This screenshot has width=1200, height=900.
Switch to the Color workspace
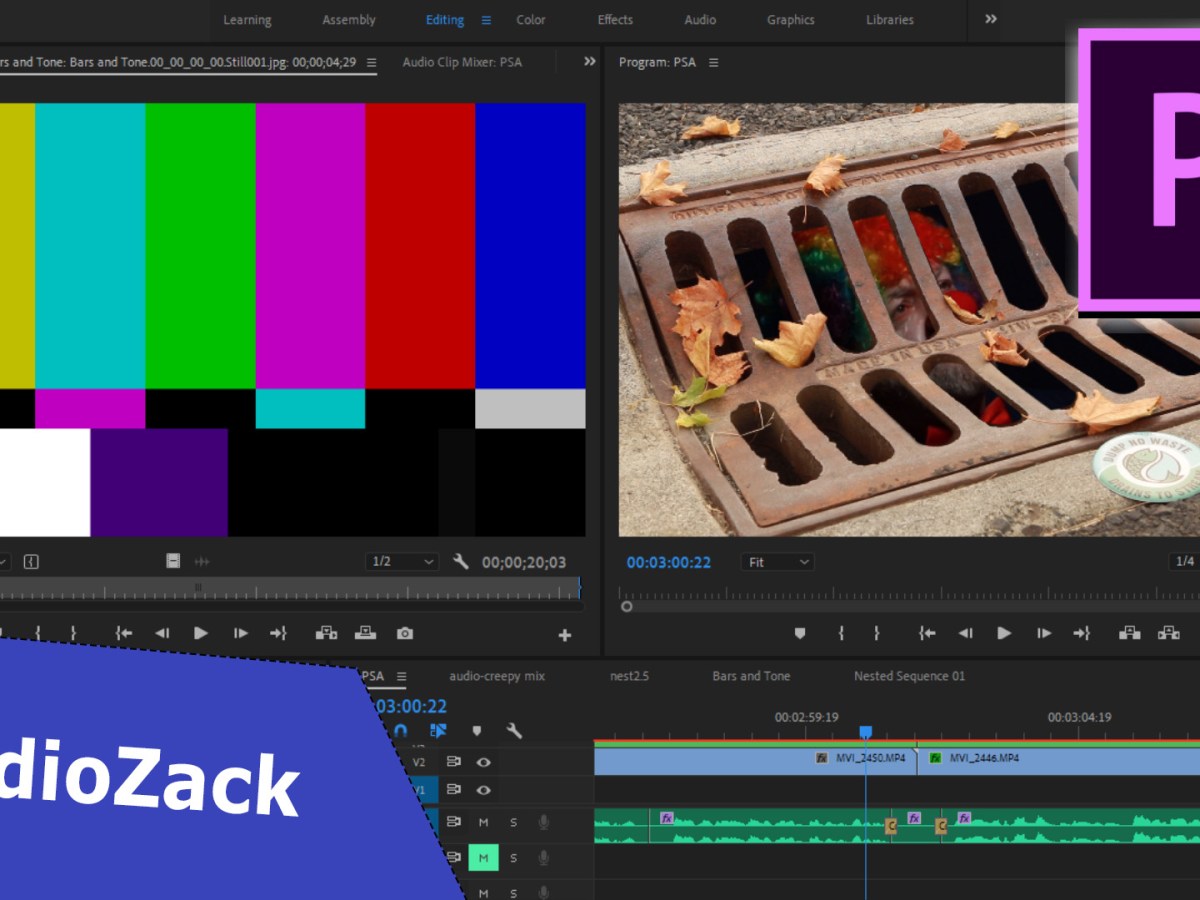531,20
